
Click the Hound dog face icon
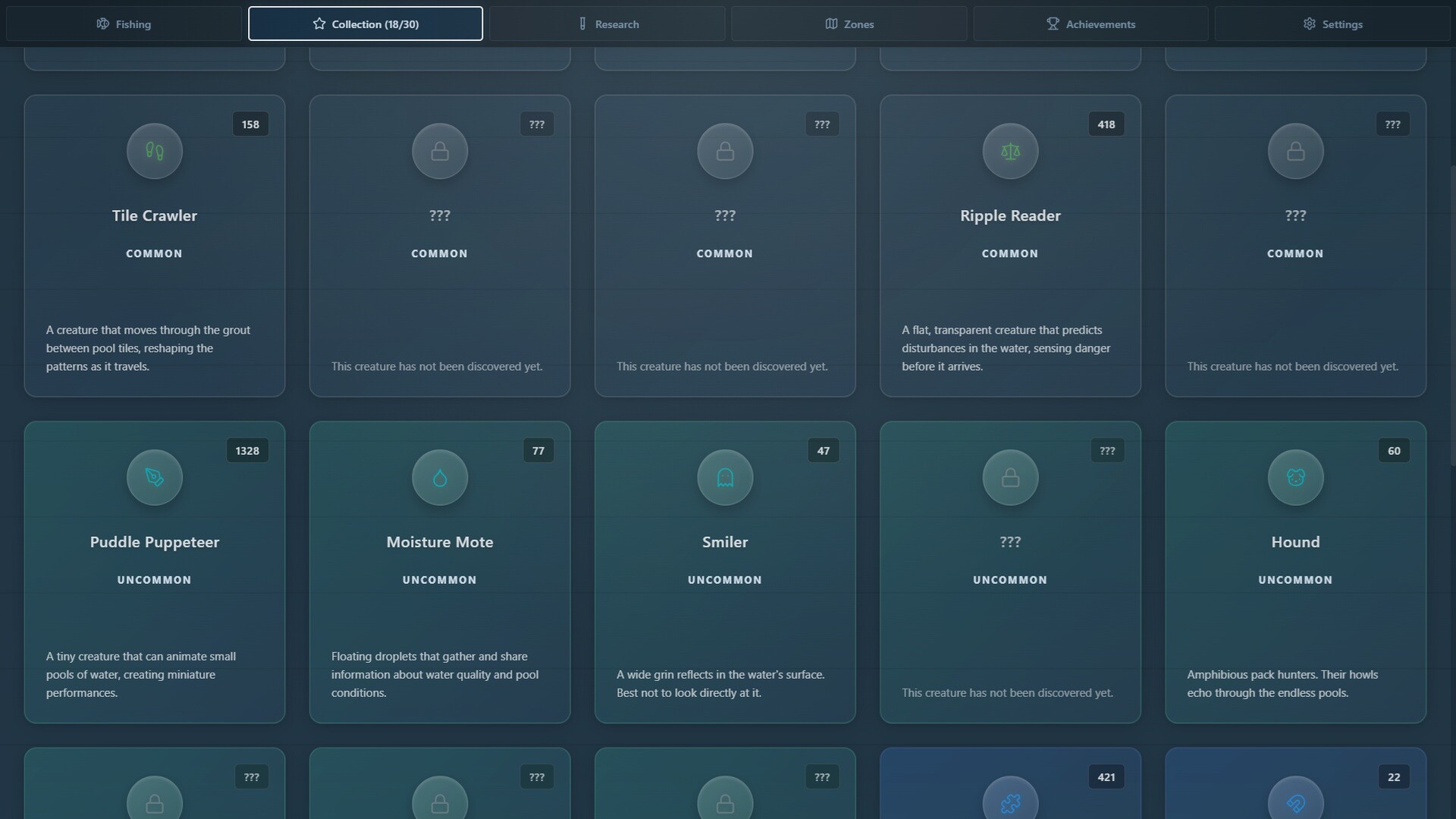tap(1295, 477)
